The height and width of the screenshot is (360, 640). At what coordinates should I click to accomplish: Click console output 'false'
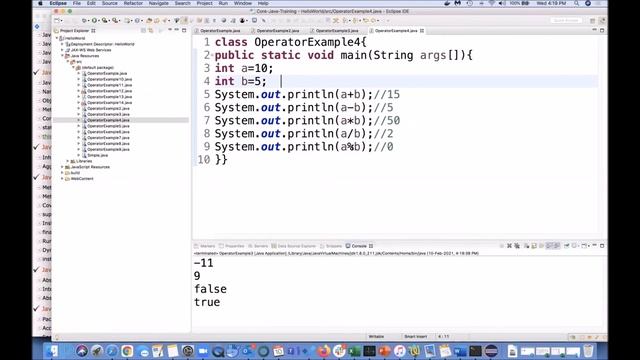pyautogui.click(x=210, y=289)
